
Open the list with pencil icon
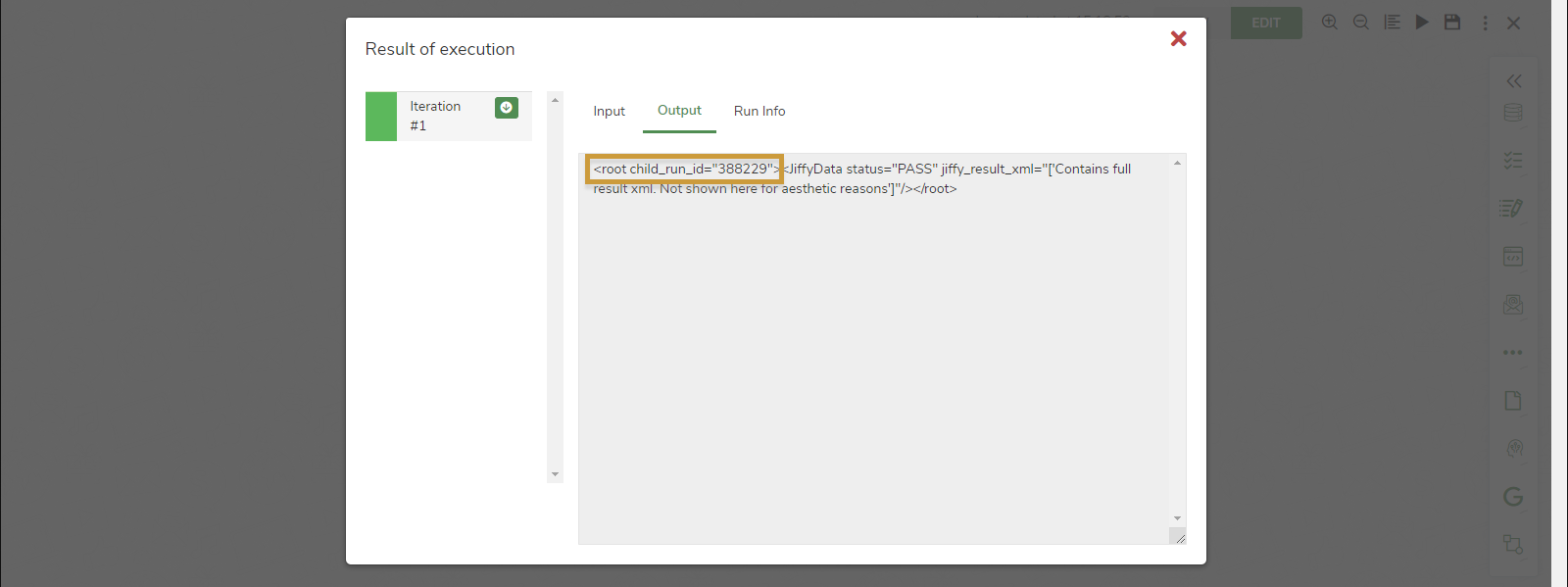(1512, 208)
